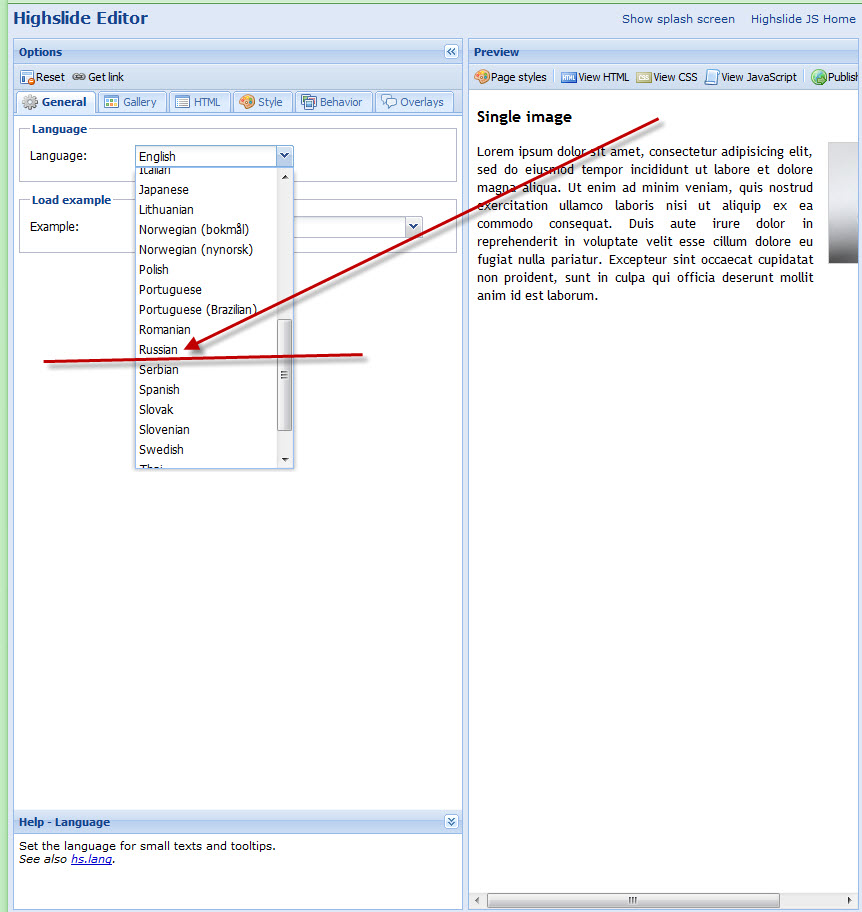Select Russian from the language list
The width and height of the screenshot is (862, 912).
click(x=158, y=350)
